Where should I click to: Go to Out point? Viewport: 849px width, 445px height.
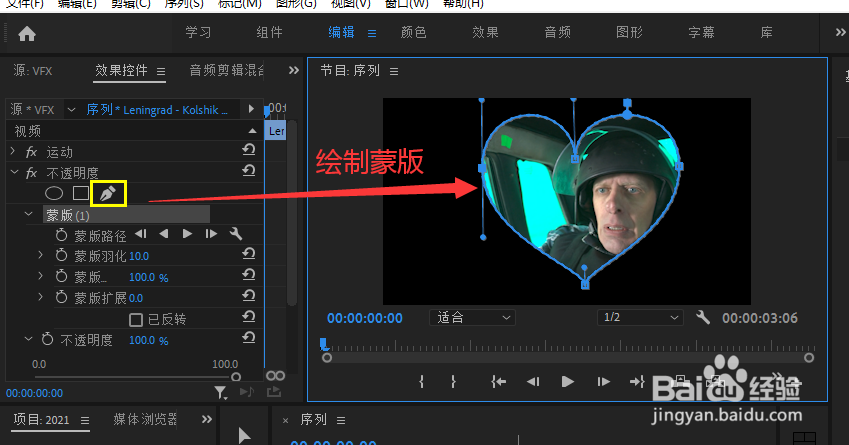(x=637, y=382)
